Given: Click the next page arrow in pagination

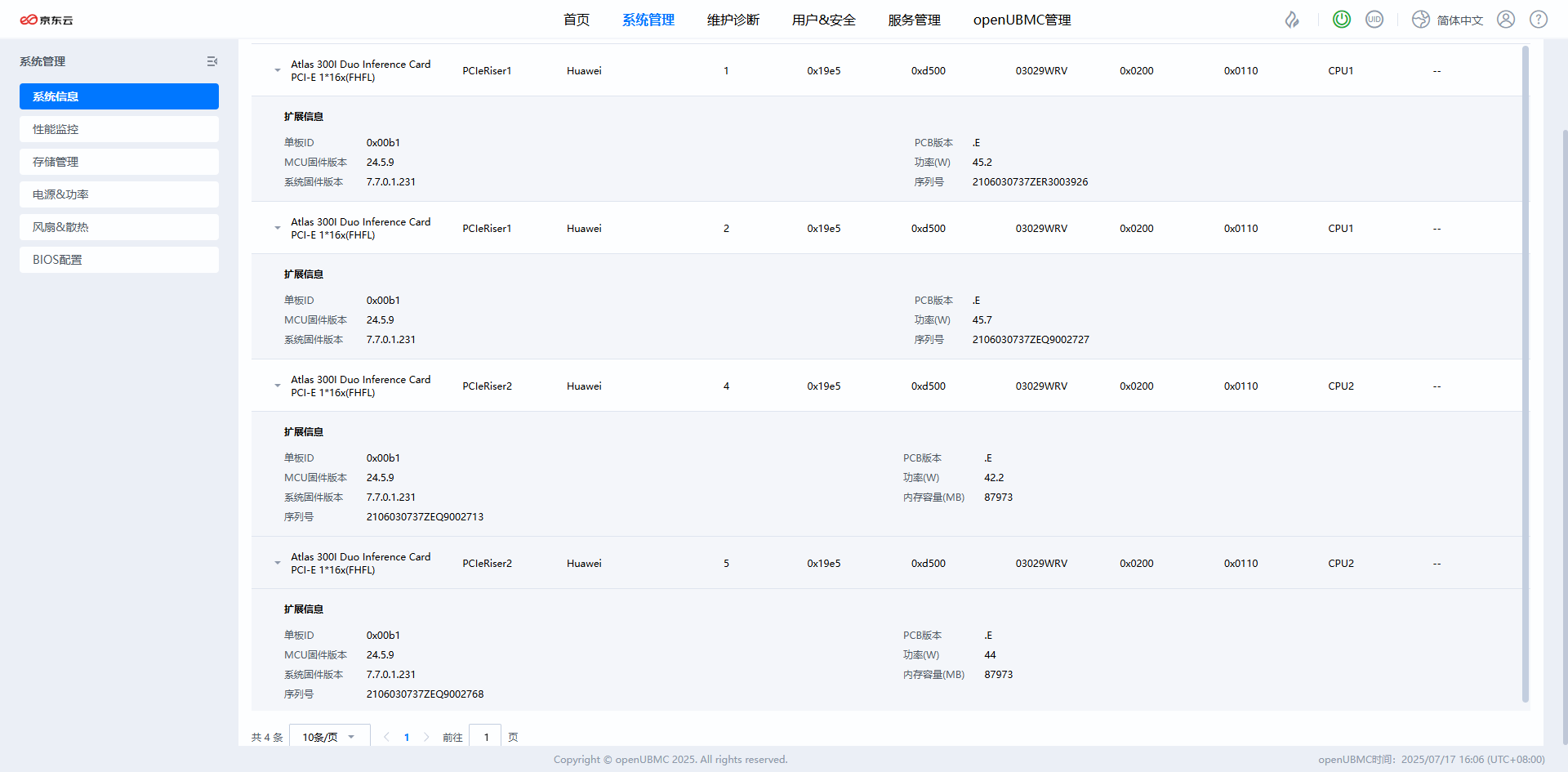Looking at the screenshot, I should (x=426, y=737).
